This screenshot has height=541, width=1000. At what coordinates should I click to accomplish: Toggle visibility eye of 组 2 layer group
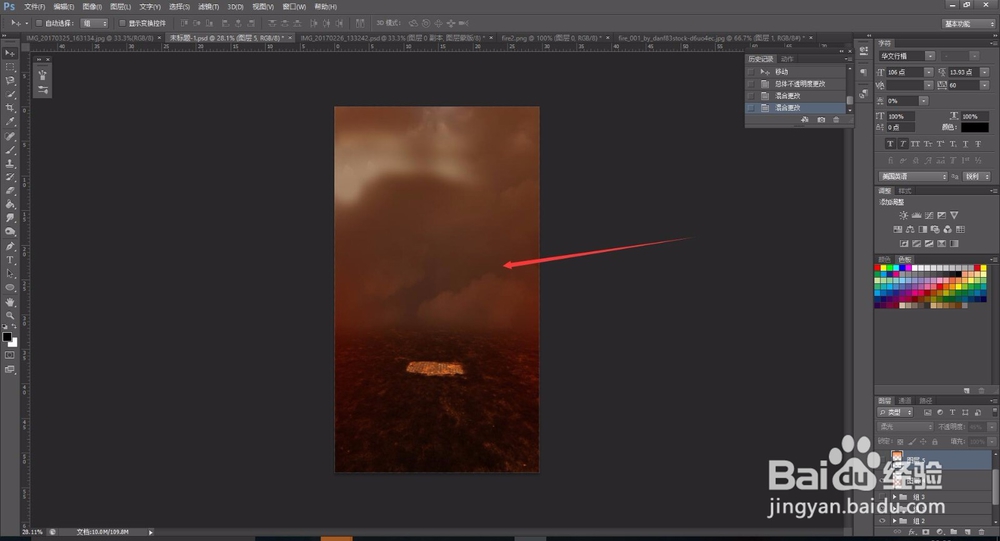[x=883, y=521]
